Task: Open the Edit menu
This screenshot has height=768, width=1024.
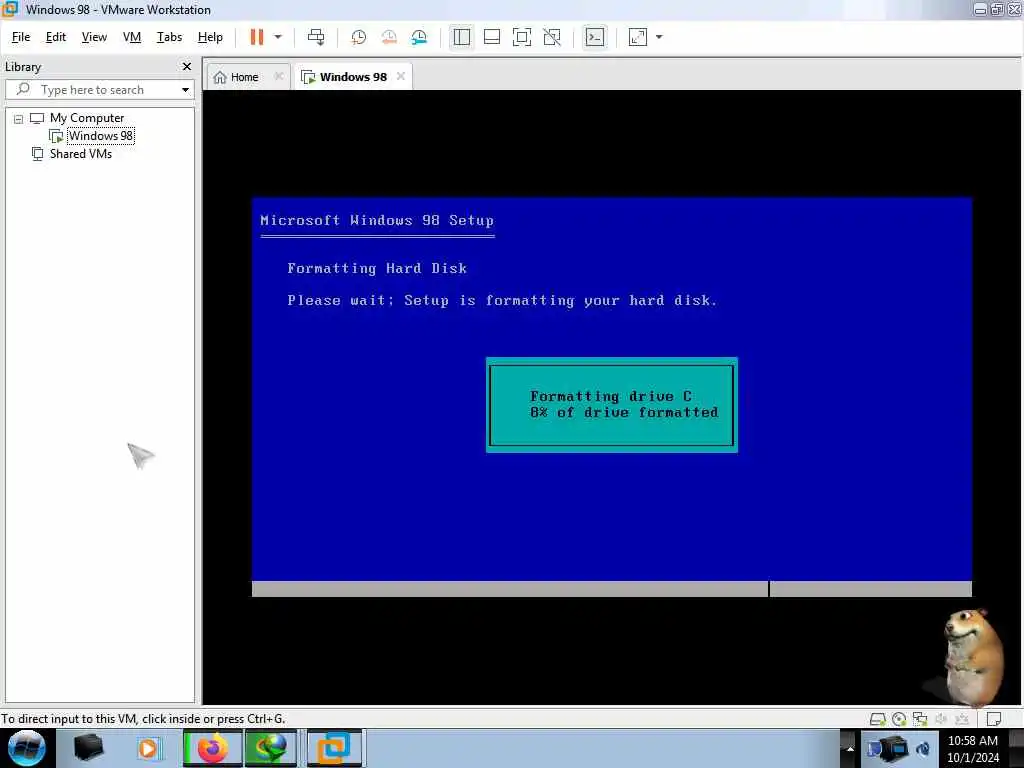Action: tap(56, 37)
